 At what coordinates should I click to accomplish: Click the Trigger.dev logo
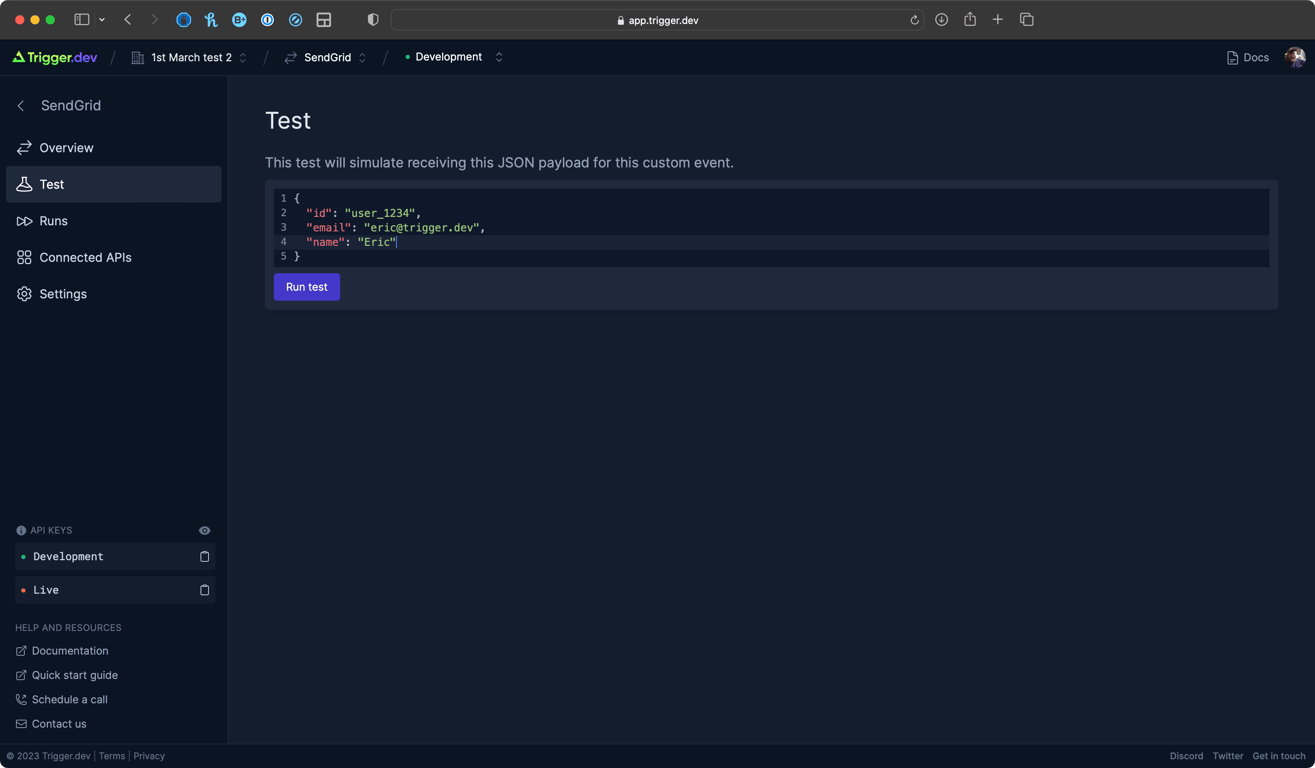point(55,57)
